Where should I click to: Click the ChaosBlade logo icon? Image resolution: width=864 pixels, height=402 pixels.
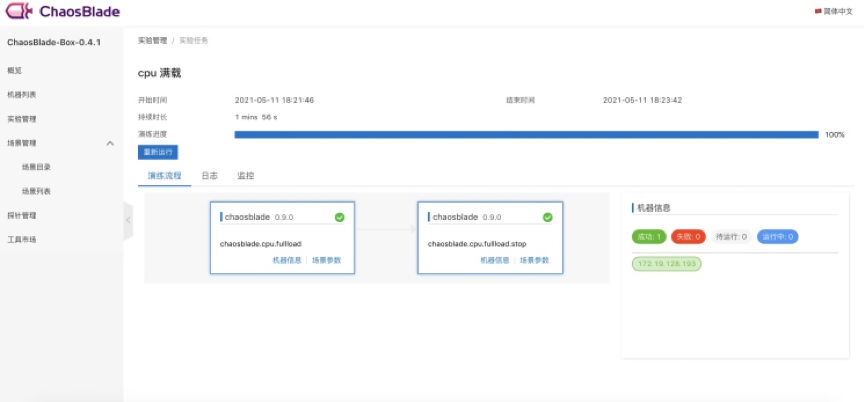(x=19, y=10)
